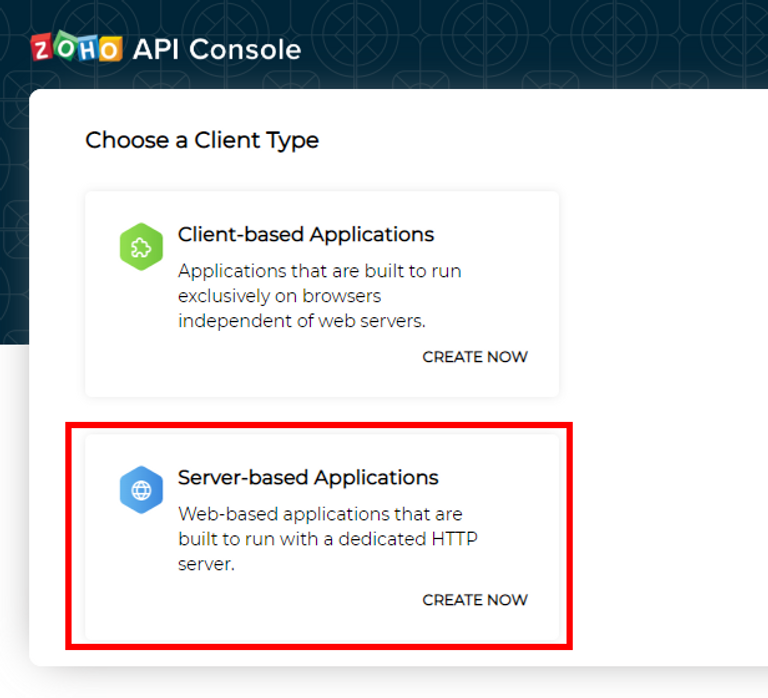Create a Server-based Application via CREATE NOW
Viewport: 768px width, 698px height.
[475, 600]
